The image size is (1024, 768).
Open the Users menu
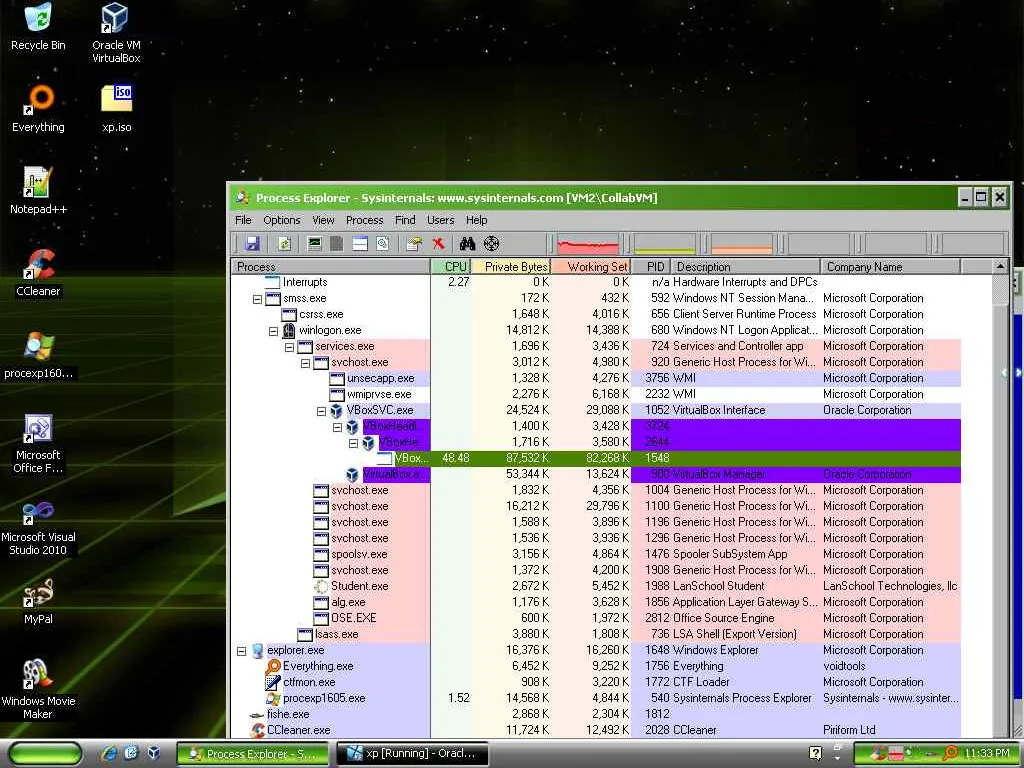click(441, 220)
